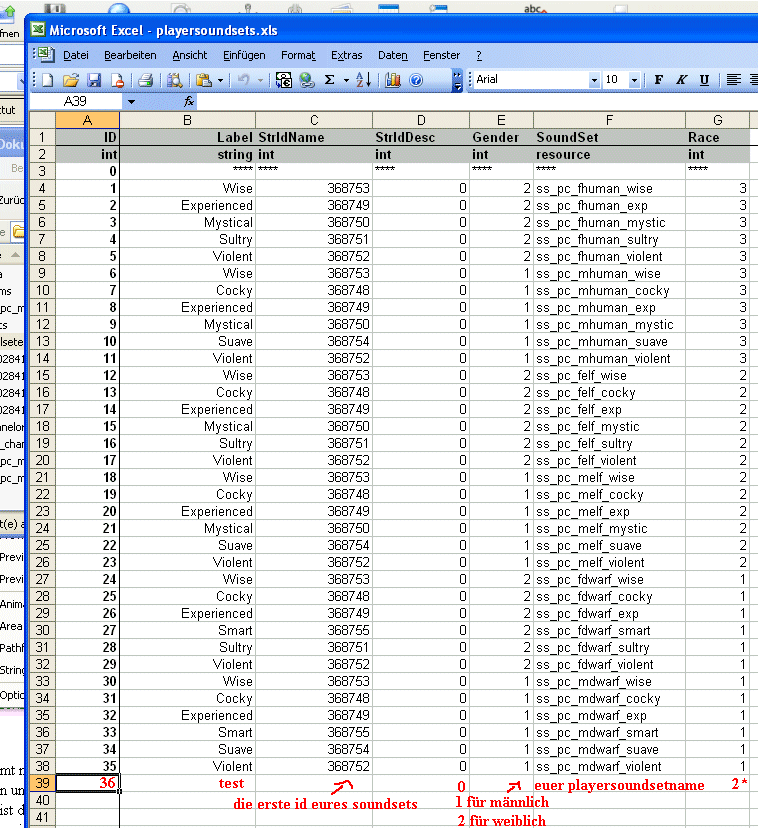The image size is (758, 828).
Task: Click the AutoSum sigma icon
Action: [331, 80]
